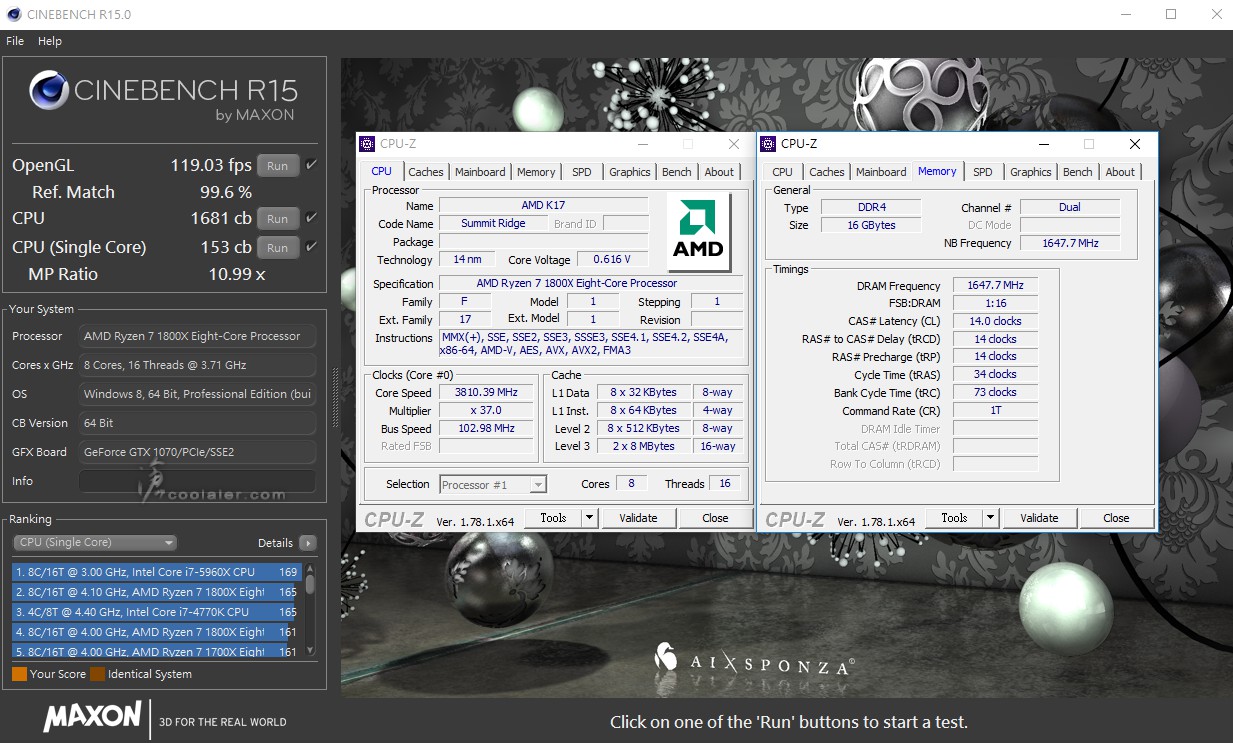Image resolution: width=1233 pixels, height=743 pixels.
Task: Toggle the CPU test checkmark
Action: (x=311, y=217)
